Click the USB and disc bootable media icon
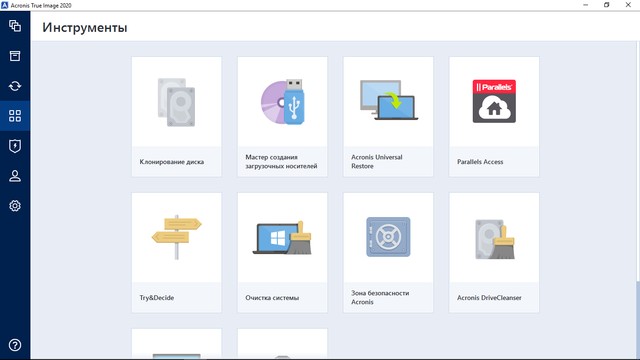 point(282,102)
